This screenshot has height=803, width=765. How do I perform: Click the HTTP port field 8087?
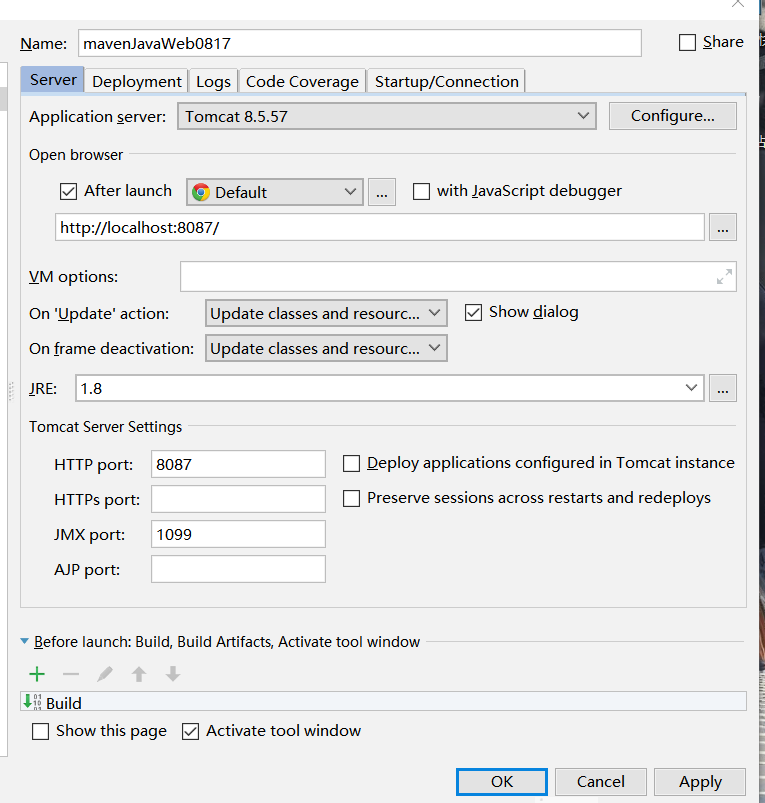(x=238, y=464)
